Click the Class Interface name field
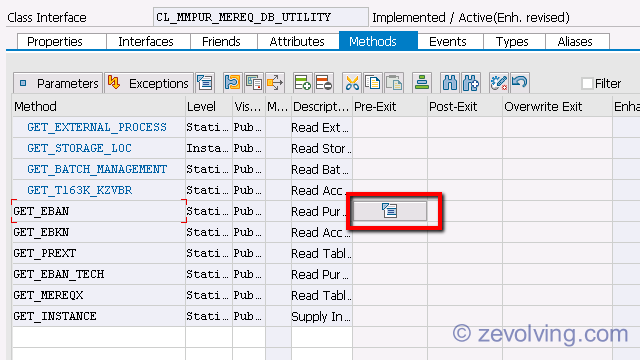Image resolution: width=640 pixels, height=360 pixels. click(x=261, y=17)
